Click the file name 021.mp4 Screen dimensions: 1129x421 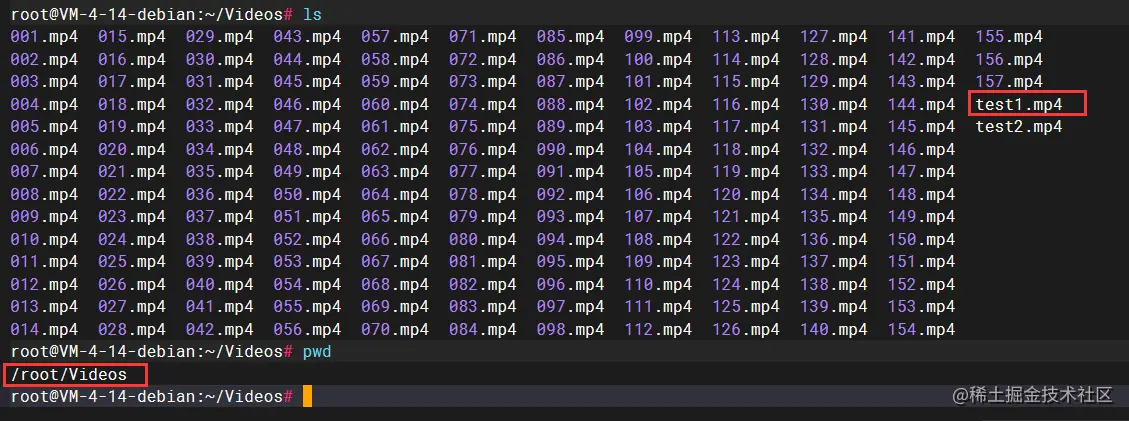tap(132, 173)
